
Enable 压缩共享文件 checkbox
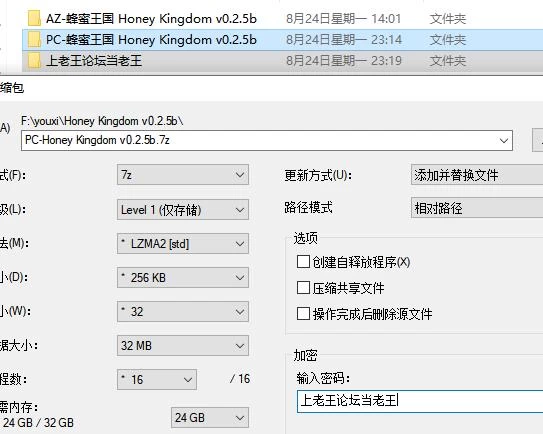(303, 287)
